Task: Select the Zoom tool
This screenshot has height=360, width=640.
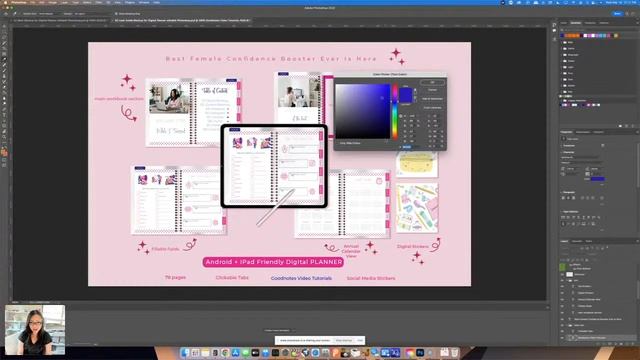Action: pyautogui.click(x=4, y=137)
